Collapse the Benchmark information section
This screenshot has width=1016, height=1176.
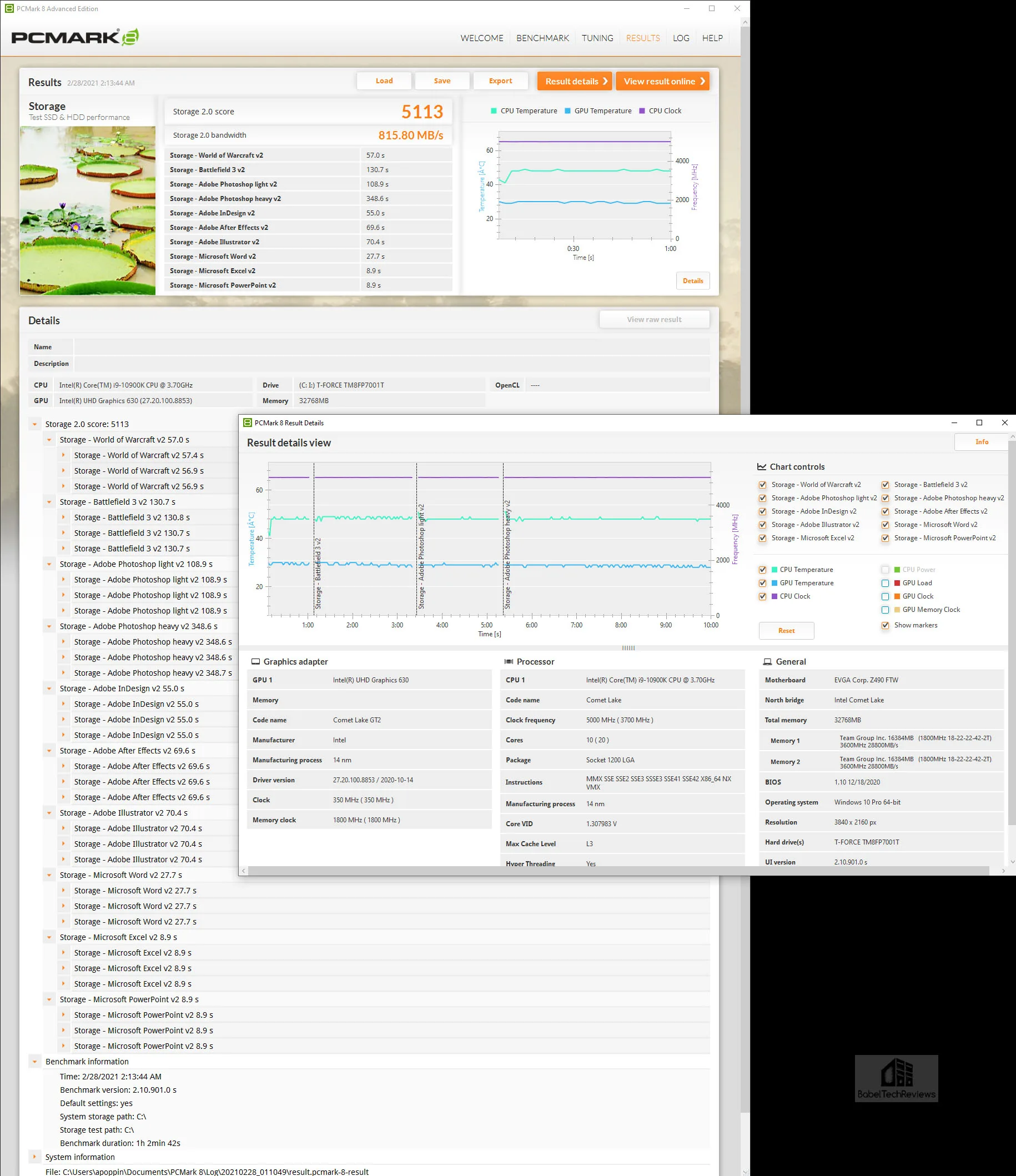[x=34, y=1062]
